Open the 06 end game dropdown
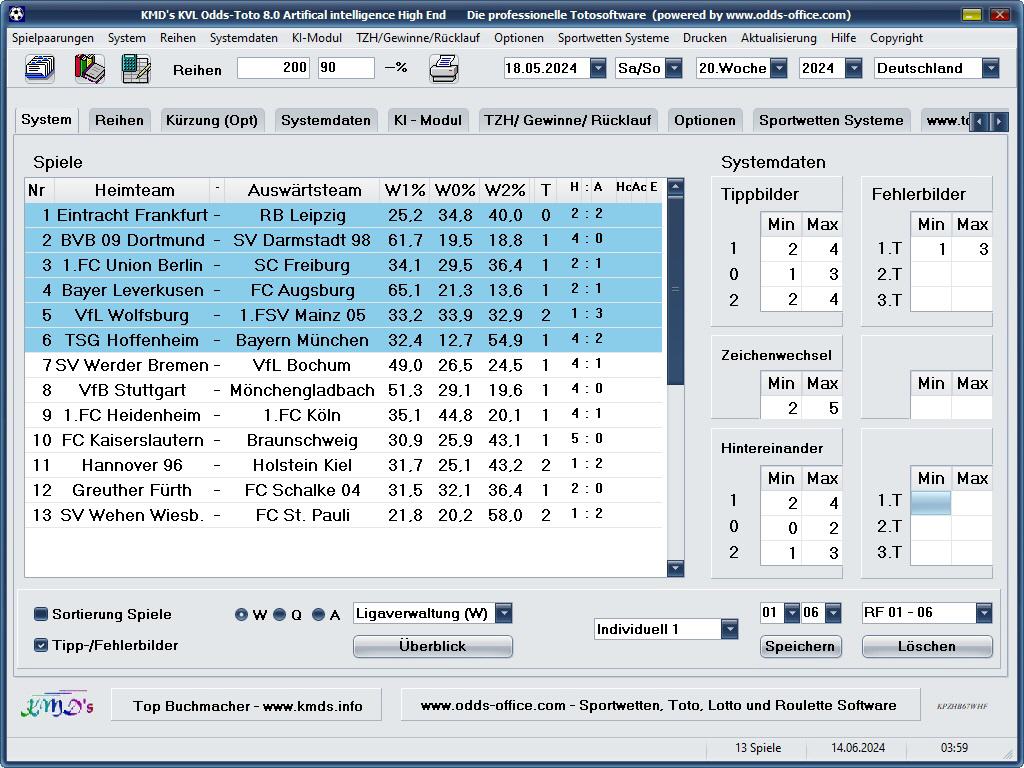This screenshot has width=1024, height=768. [x=833, y=613]
